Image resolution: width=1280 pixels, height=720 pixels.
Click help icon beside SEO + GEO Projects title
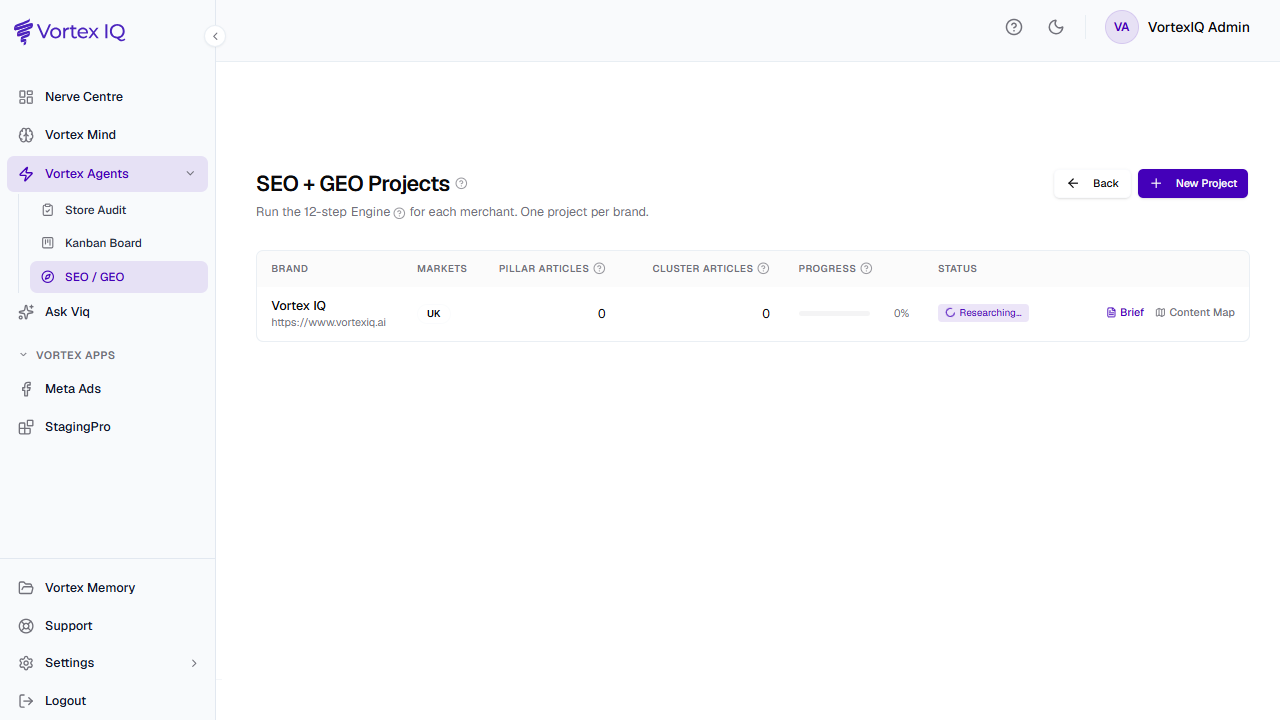461,183
